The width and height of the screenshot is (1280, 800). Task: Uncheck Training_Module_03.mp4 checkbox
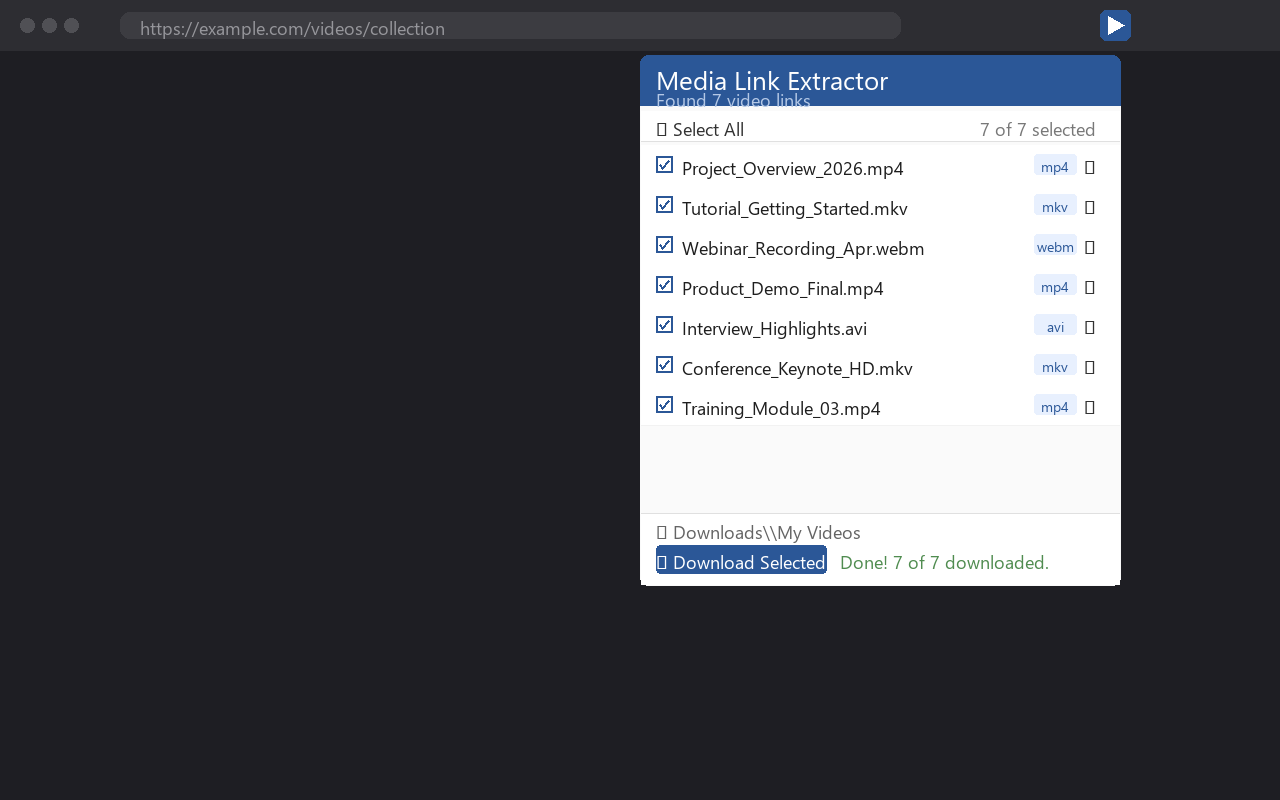[x=664, y=405]
